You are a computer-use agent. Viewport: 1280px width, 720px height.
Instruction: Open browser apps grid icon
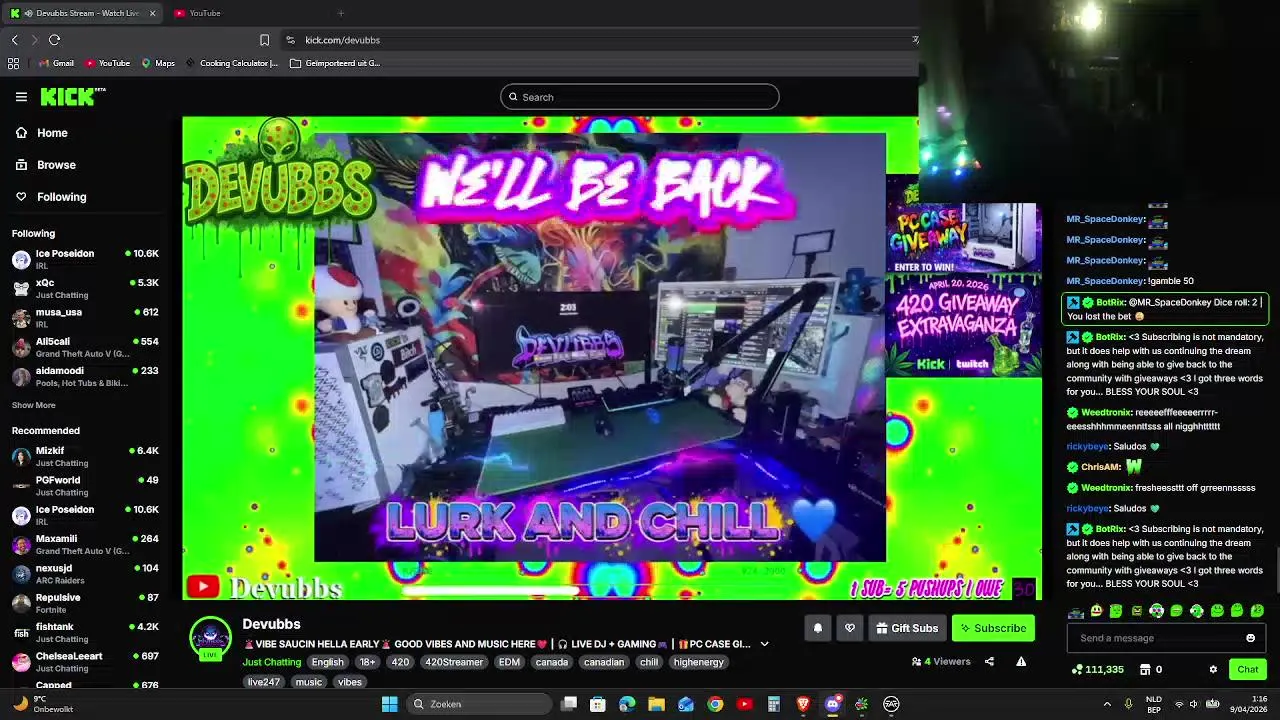(x=13, y=63)
